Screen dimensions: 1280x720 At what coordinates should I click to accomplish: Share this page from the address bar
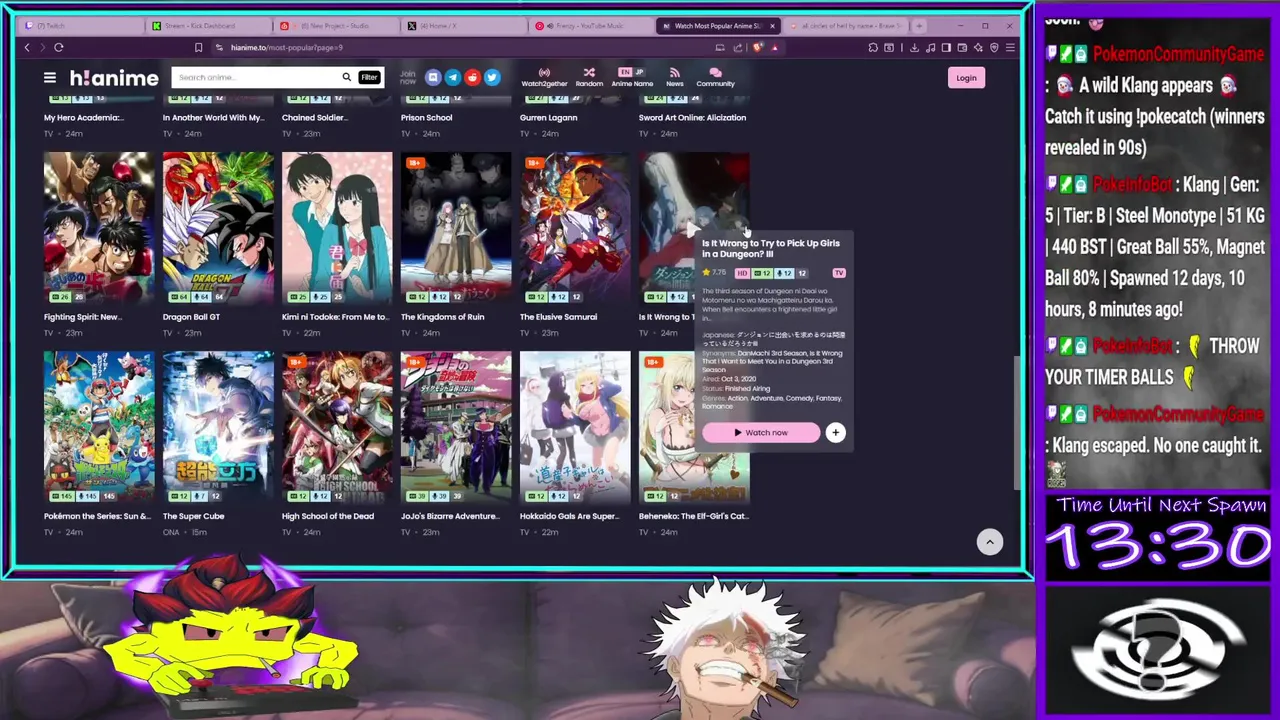click(738, 47)
